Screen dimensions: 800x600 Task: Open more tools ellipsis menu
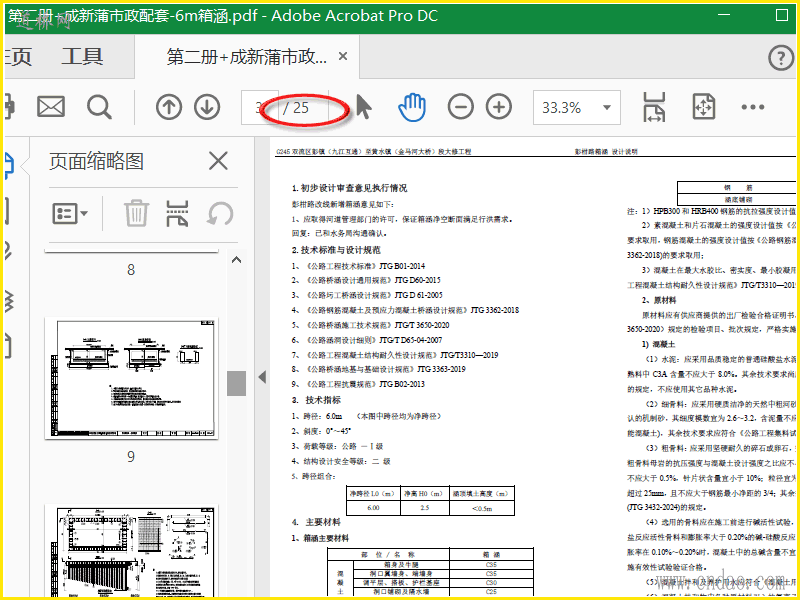pyautogui.click(x=753, y=107)
